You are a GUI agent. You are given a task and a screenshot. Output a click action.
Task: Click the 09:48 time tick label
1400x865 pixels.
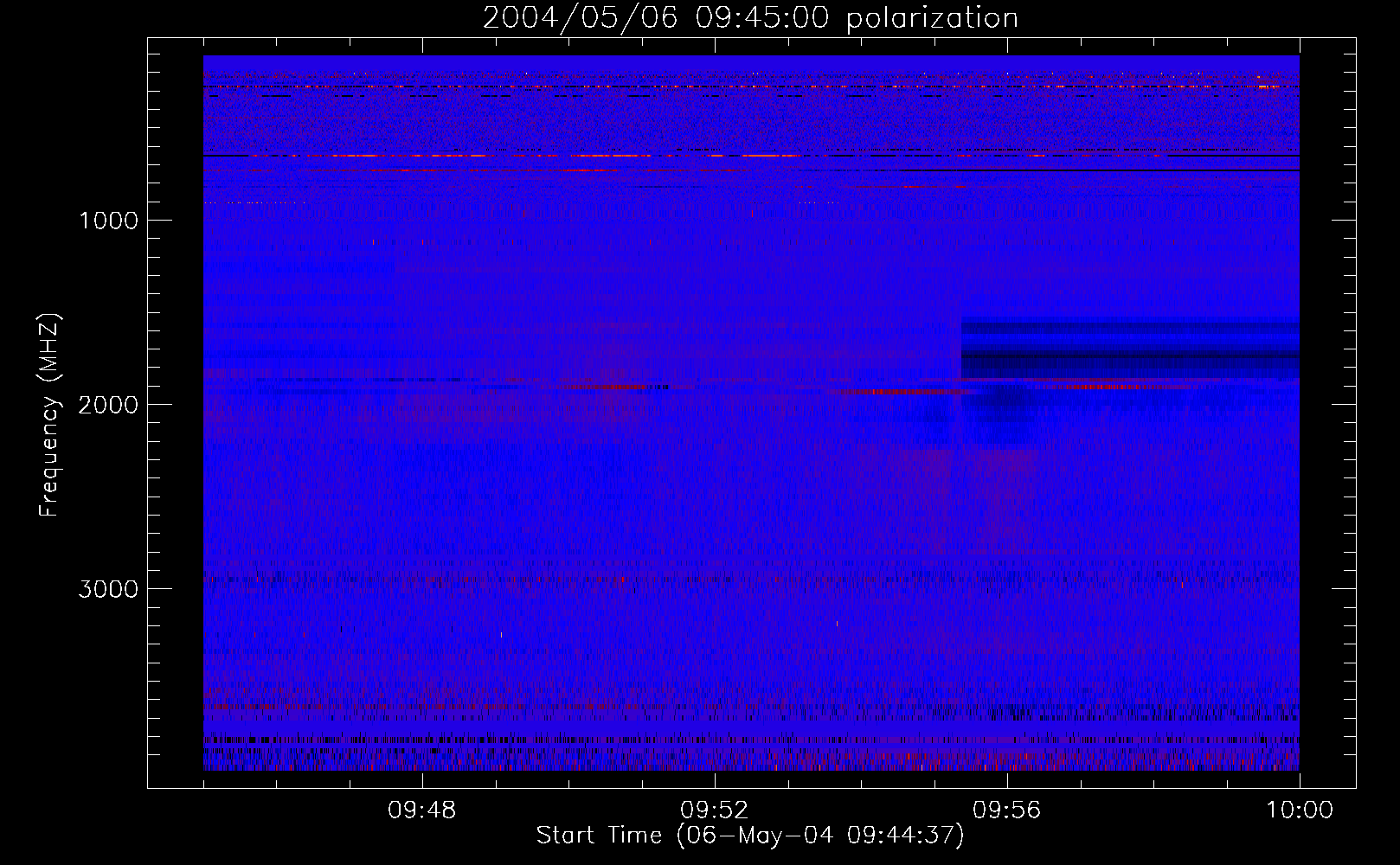[421, 811]
